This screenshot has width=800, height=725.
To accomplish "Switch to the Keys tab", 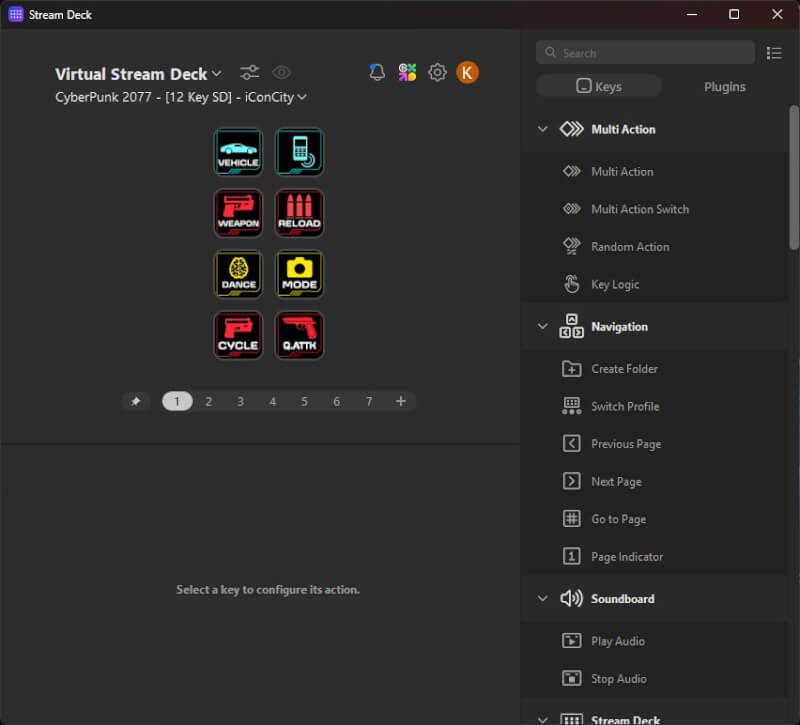I will (599, 86).
